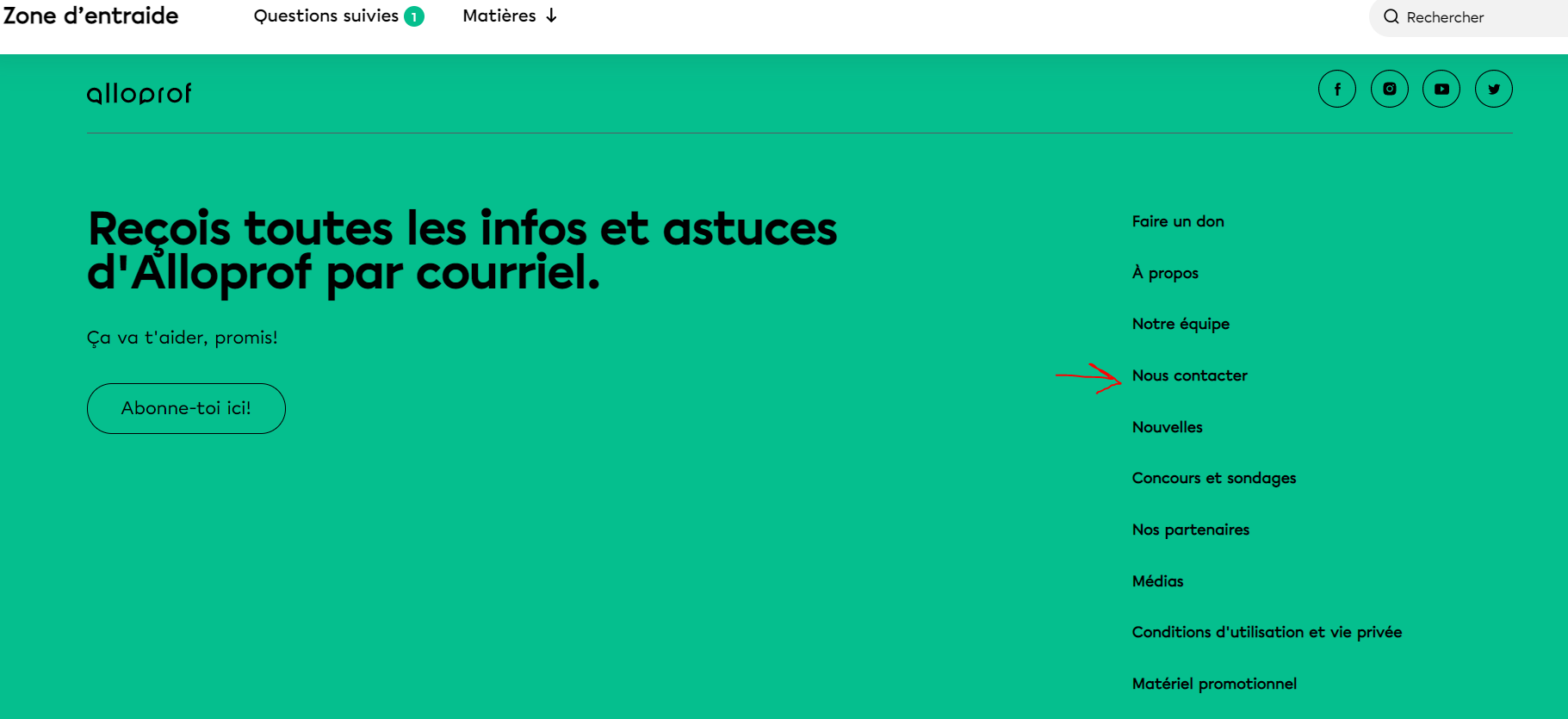This screenshot has height=719, width=1568.
Task: Open the Matériel promotionnel link
Action: [1215, 684]
